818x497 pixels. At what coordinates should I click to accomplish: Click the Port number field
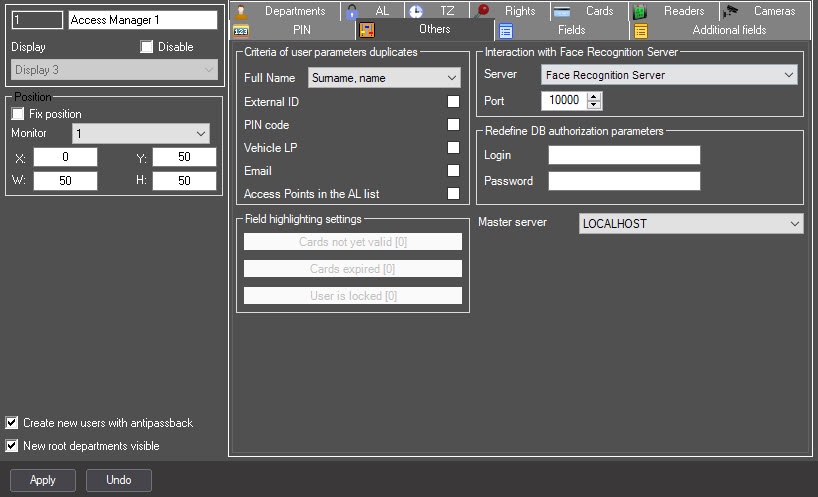tap(564, 100)
